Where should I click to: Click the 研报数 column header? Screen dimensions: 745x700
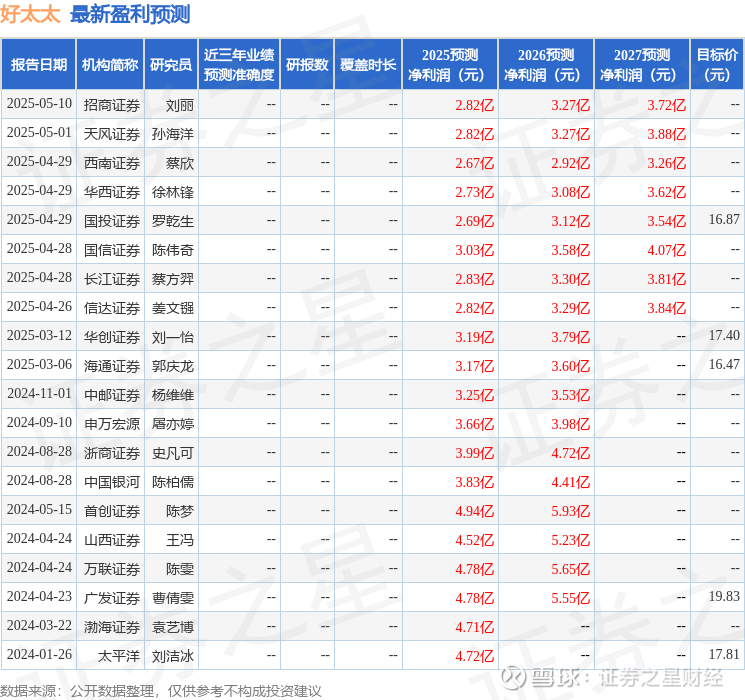click(307, 65)
